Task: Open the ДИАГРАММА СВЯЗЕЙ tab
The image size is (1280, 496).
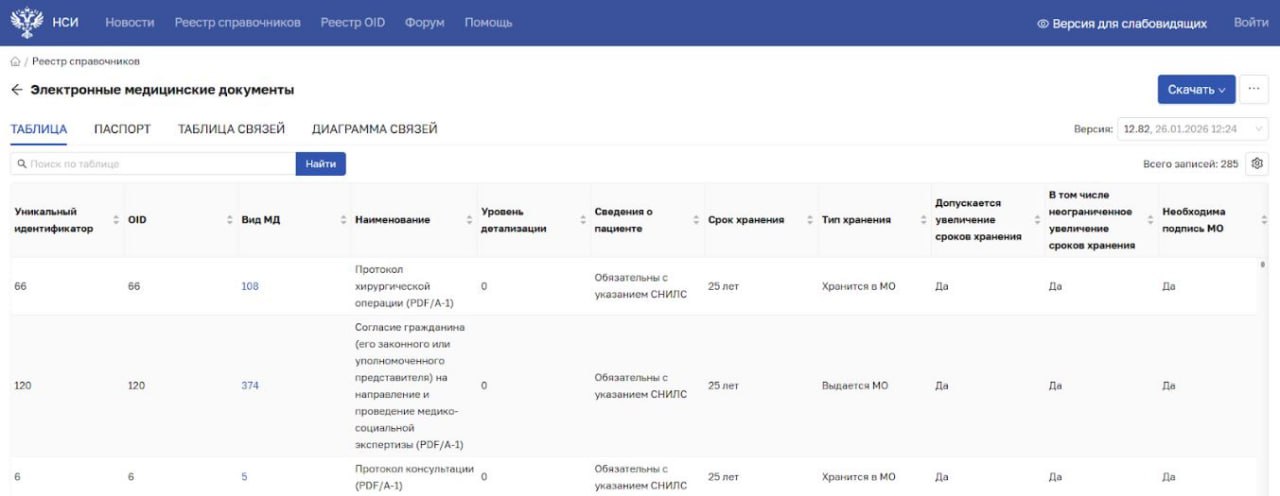Action: tap(374, 129)
